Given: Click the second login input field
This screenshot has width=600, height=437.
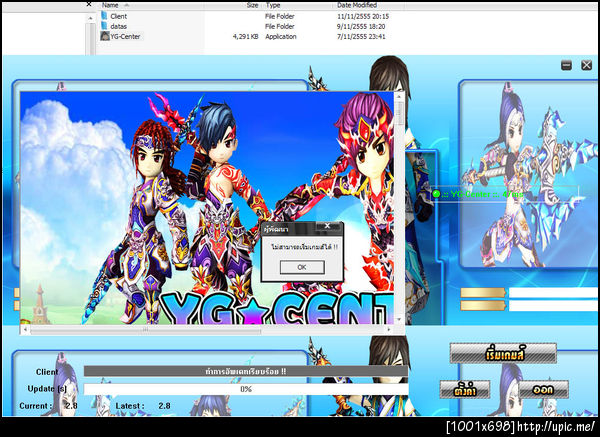Looking at the screenshot, I should [553, 306].
